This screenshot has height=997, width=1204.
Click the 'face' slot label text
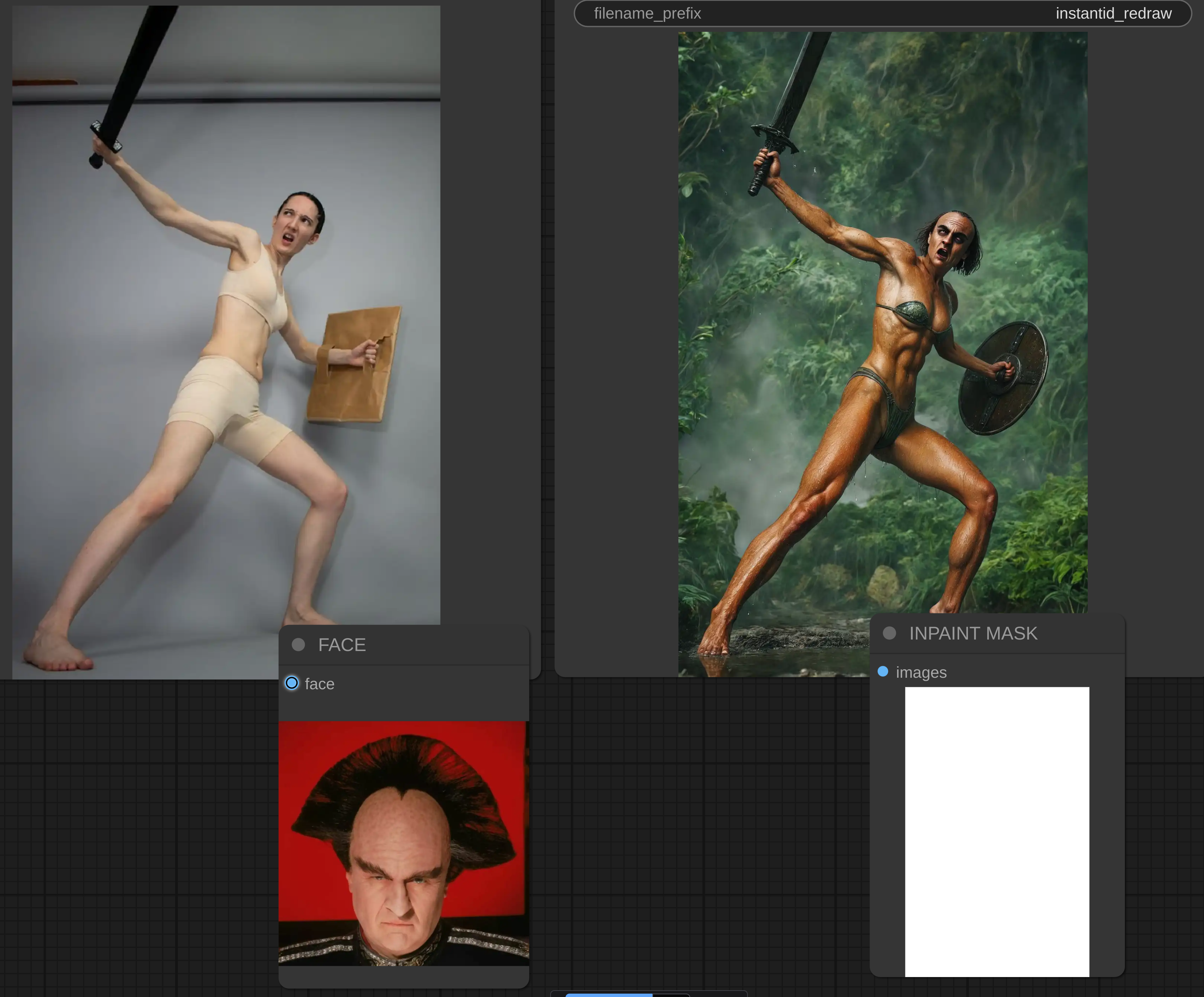point(319,683)
